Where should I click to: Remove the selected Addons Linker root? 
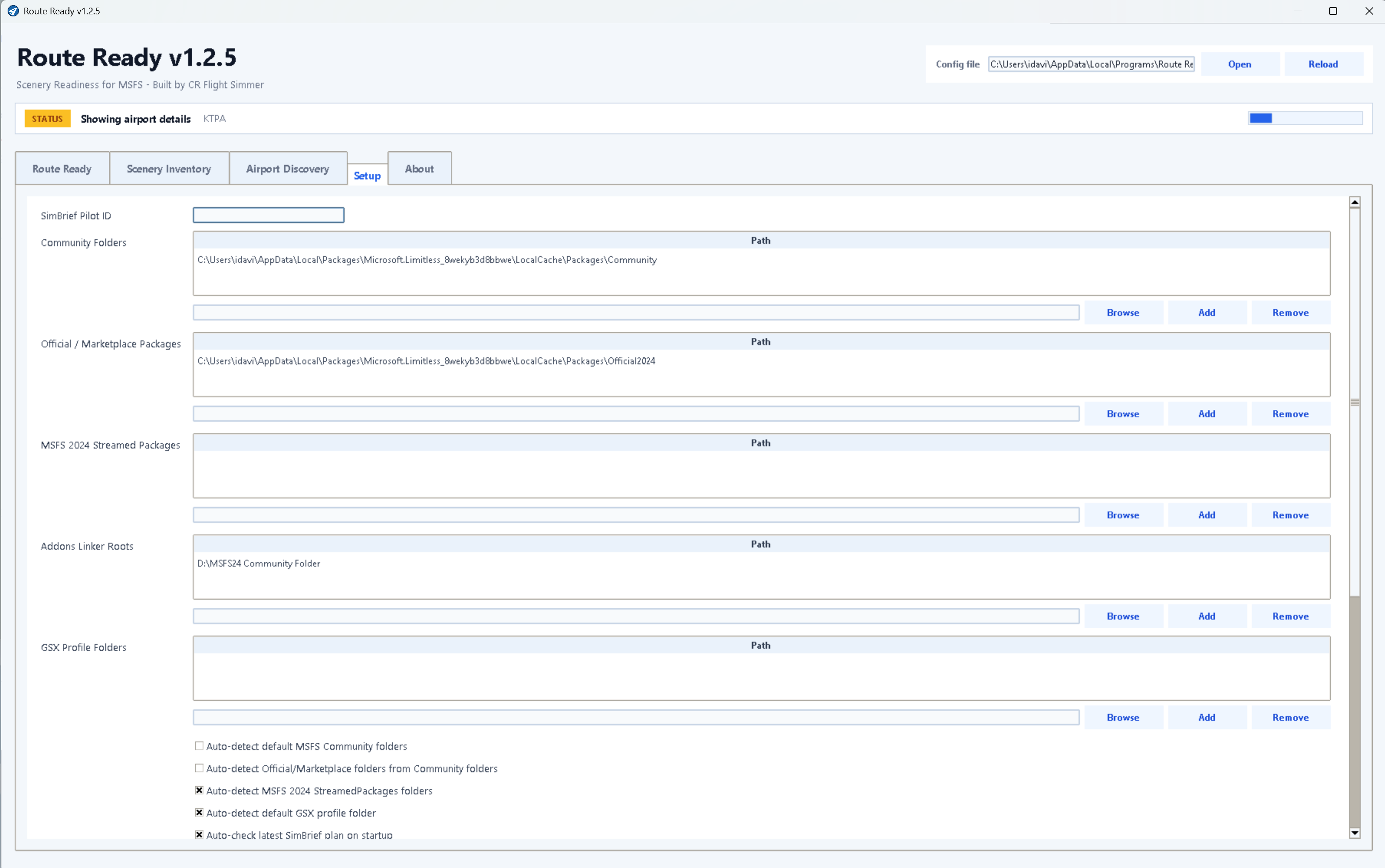pyautogui.click(x=1290, y=616)
